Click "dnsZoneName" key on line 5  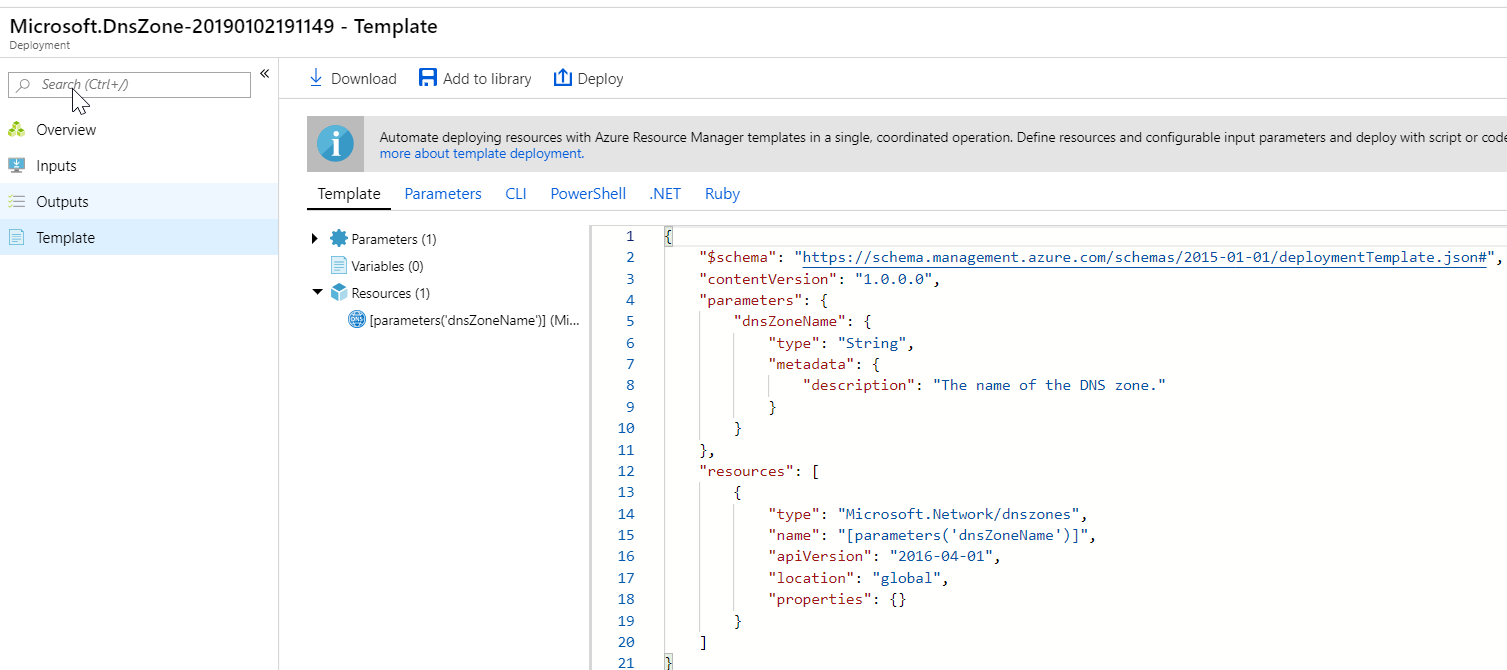pyautogui.click(x=791, y=322)
